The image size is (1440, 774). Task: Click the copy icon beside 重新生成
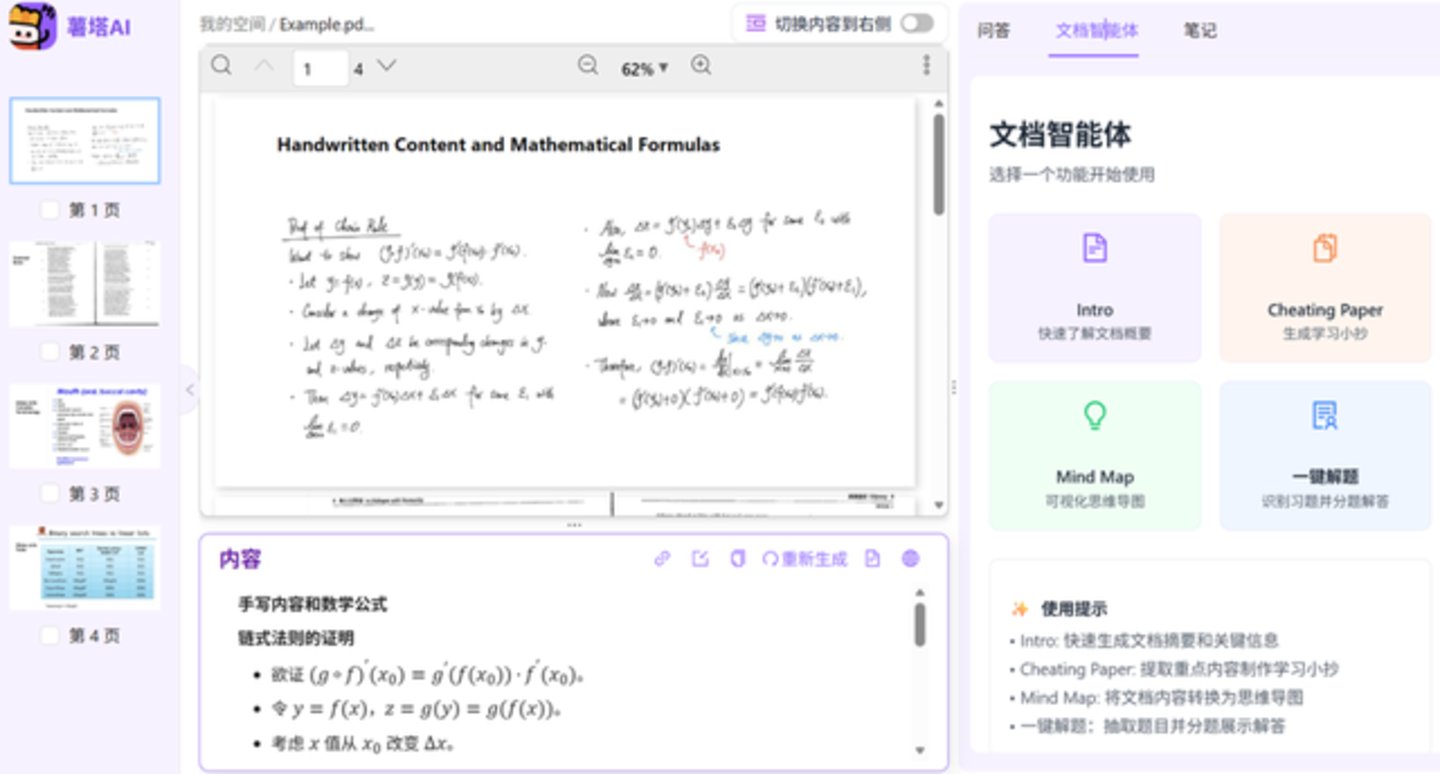738,559
